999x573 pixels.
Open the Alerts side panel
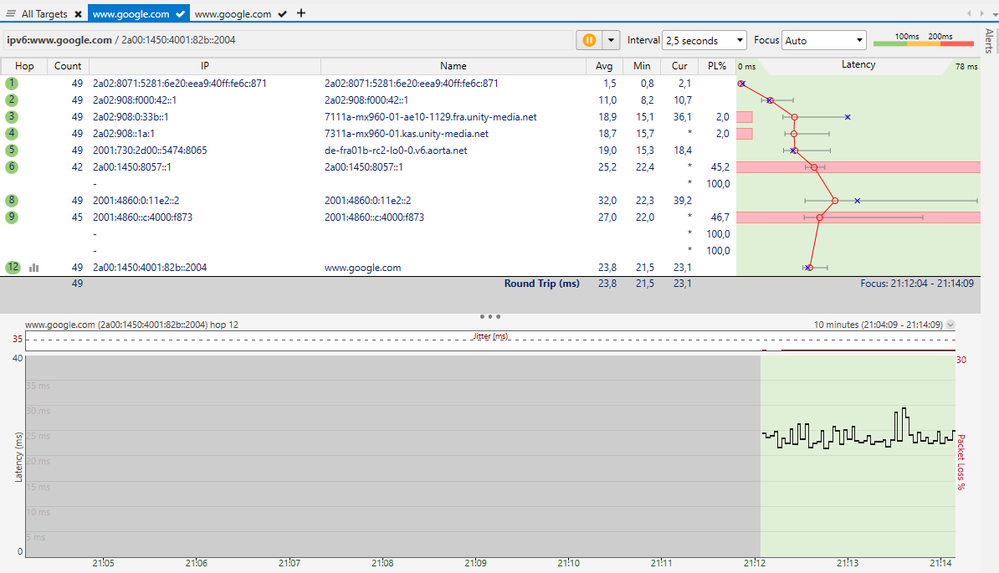[x=989, y=40]
